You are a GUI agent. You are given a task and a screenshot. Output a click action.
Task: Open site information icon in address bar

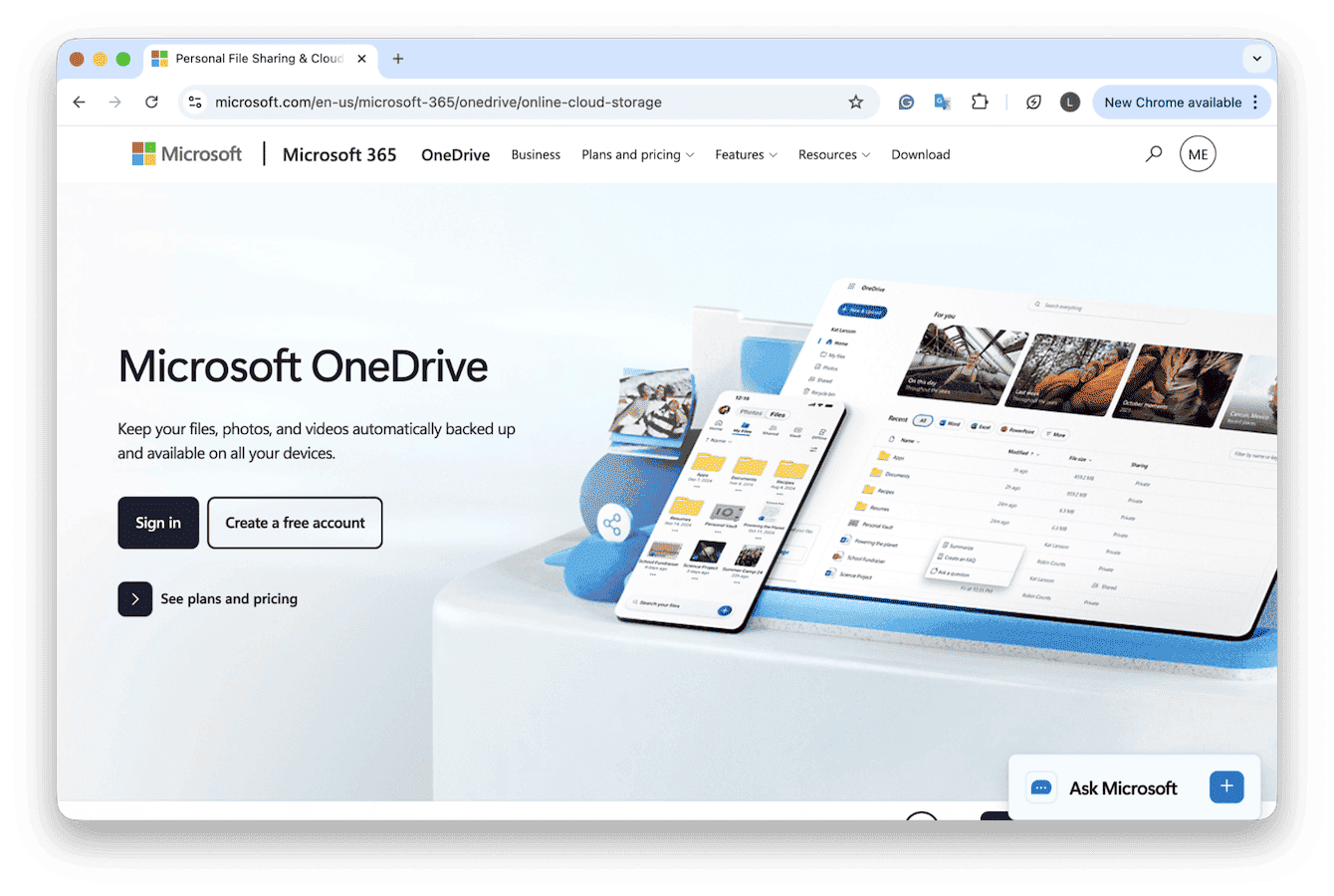[195, 102]
